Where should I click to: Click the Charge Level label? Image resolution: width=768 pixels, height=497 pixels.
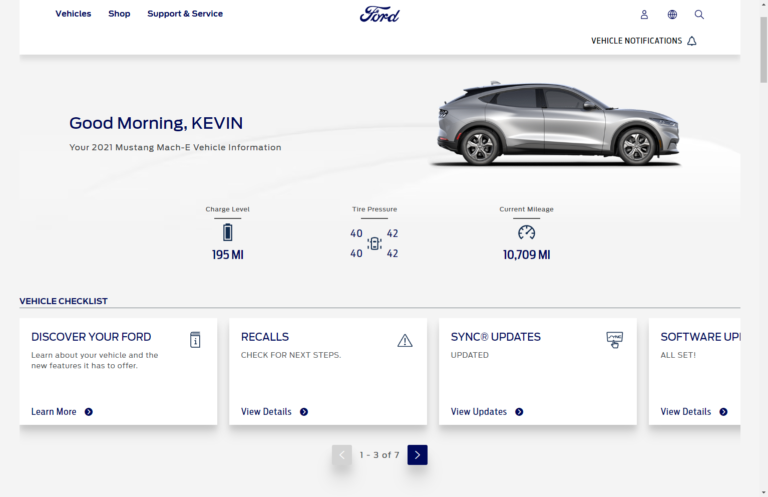[227, 209]
